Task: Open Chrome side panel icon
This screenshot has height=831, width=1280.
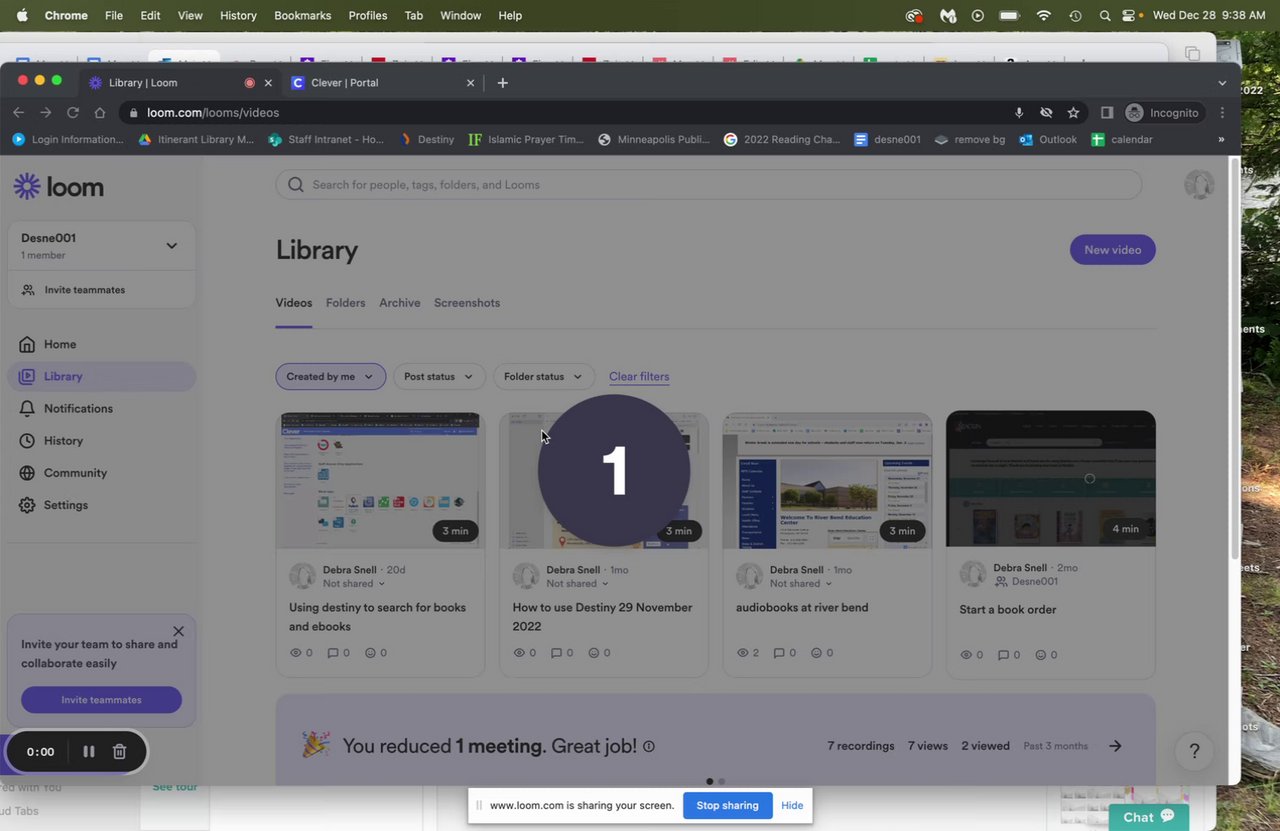Action: pos(1106,113)
